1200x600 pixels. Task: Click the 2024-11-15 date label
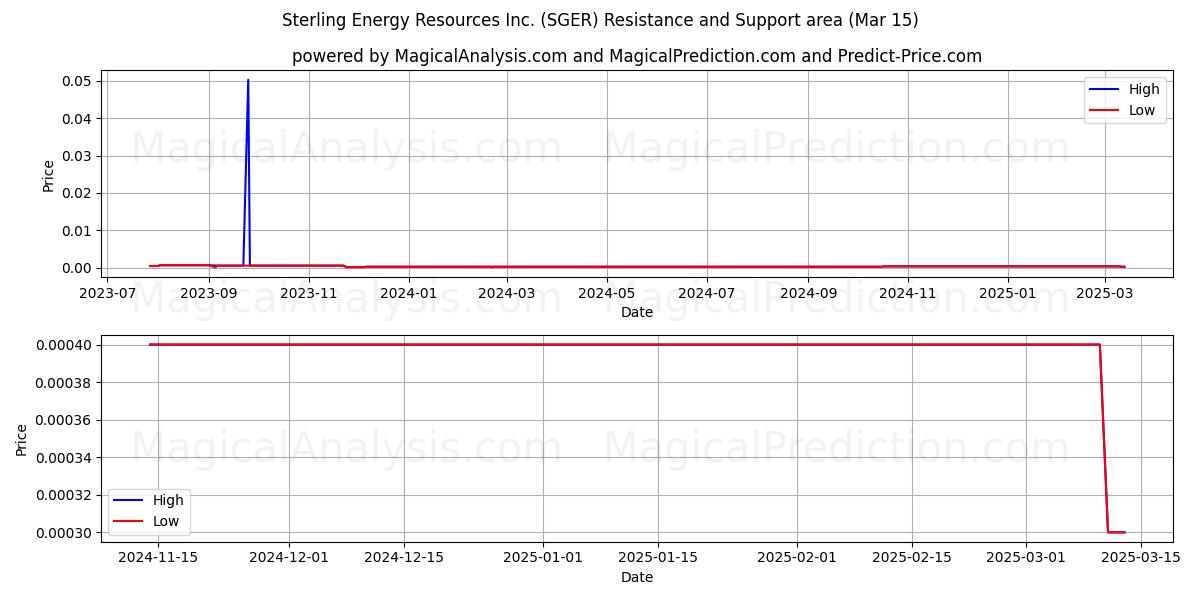pos(158,558)
